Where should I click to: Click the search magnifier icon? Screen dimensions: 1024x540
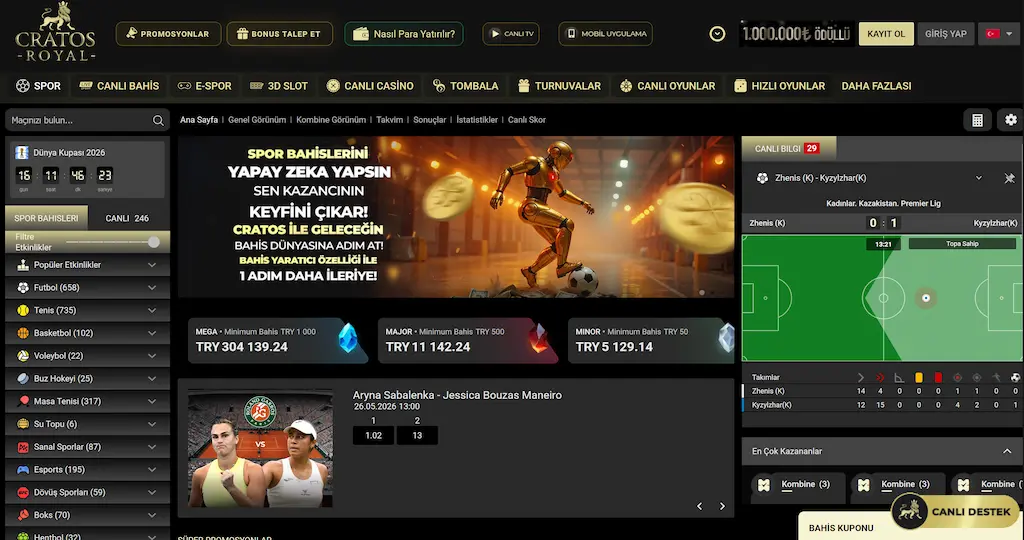tap(158, 120)
